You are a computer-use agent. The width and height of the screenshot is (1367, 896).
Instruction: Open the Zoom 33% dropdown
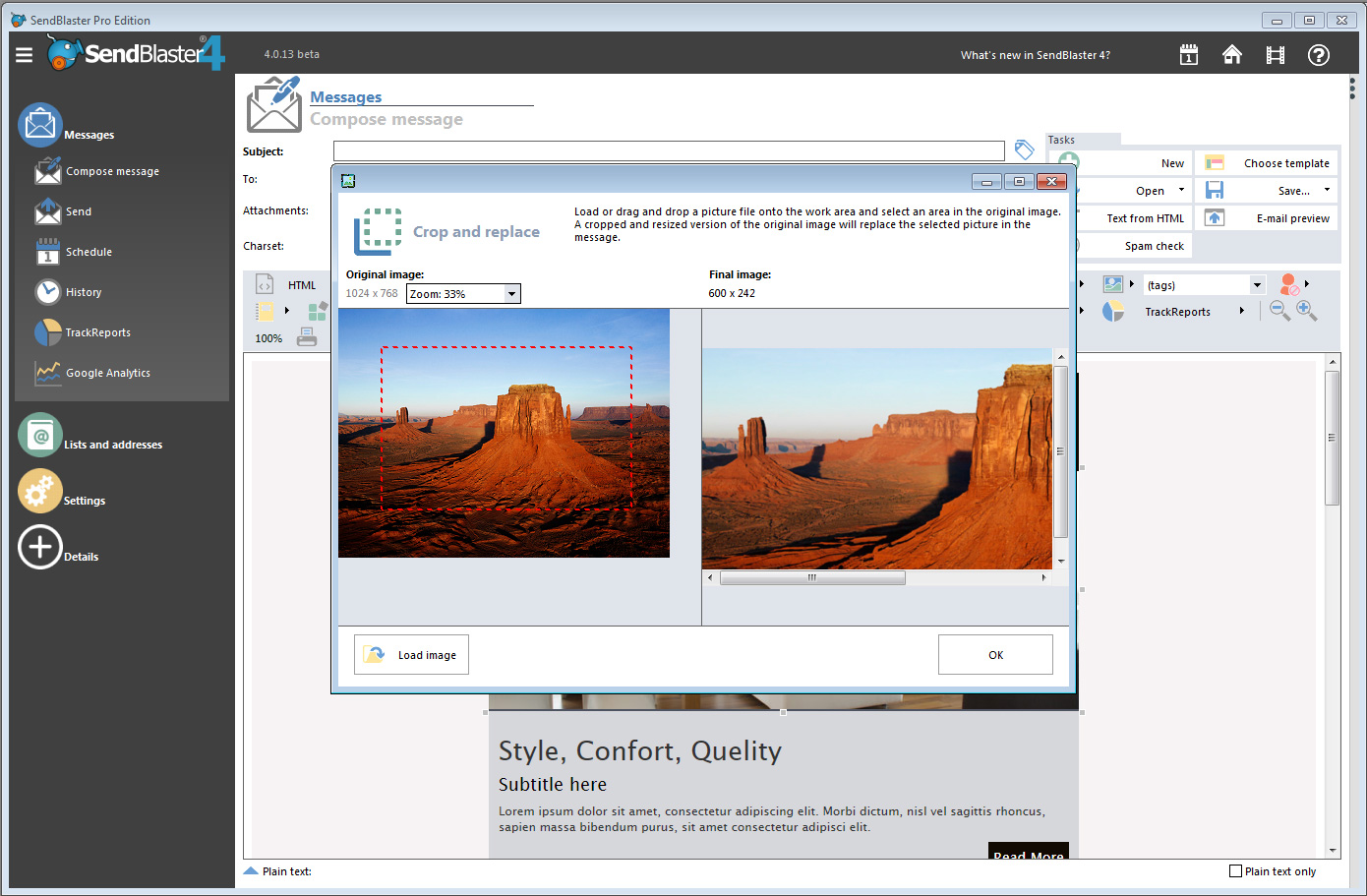click(x=511, y=294)
